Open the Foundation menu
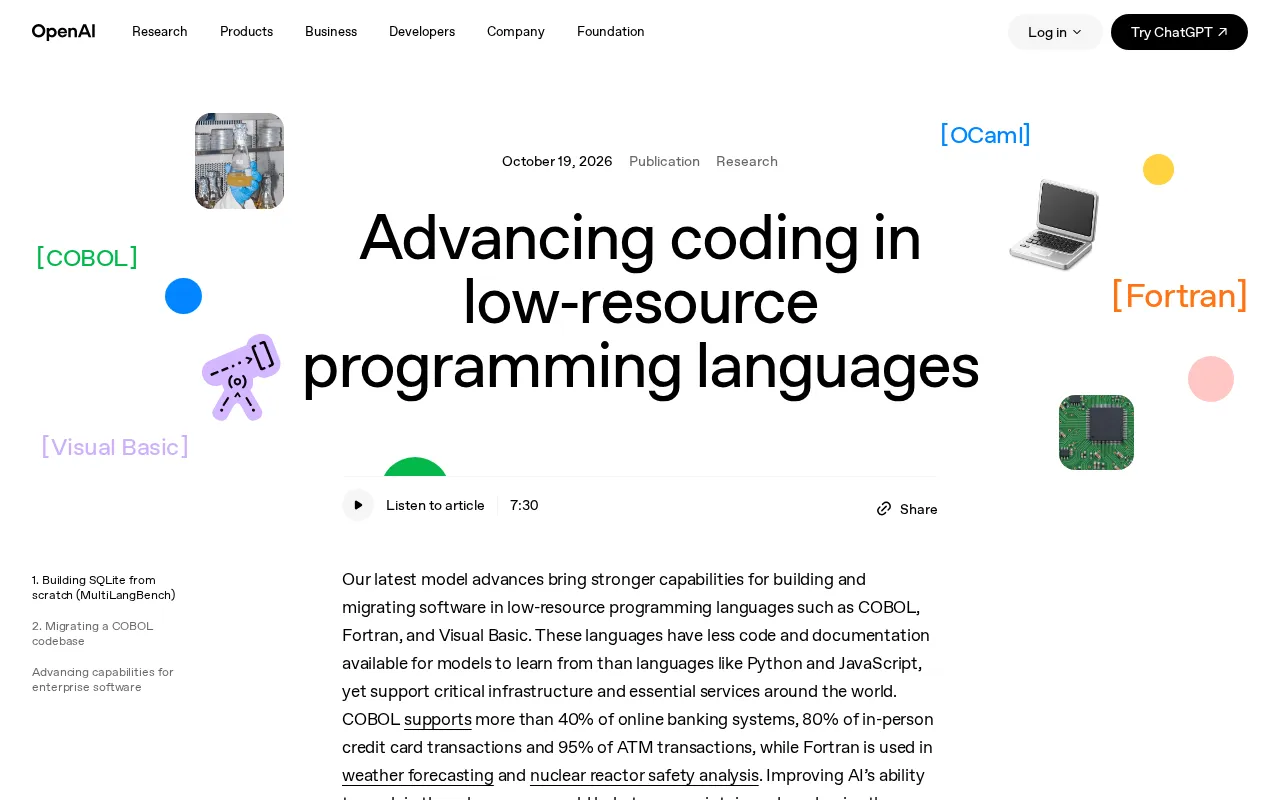The height and width of the screenshot is (800, 1280). click(611, 32)
